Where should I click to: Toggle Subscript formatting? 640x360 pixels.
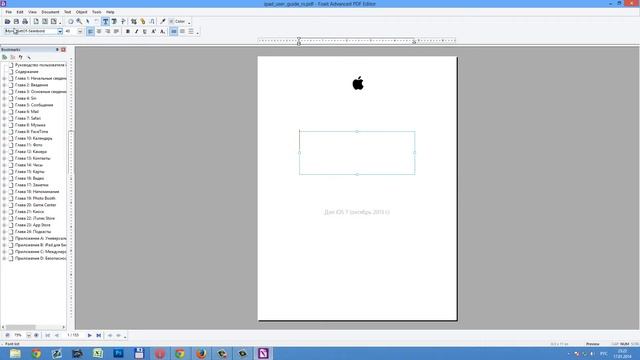click(x=162, y=31)
